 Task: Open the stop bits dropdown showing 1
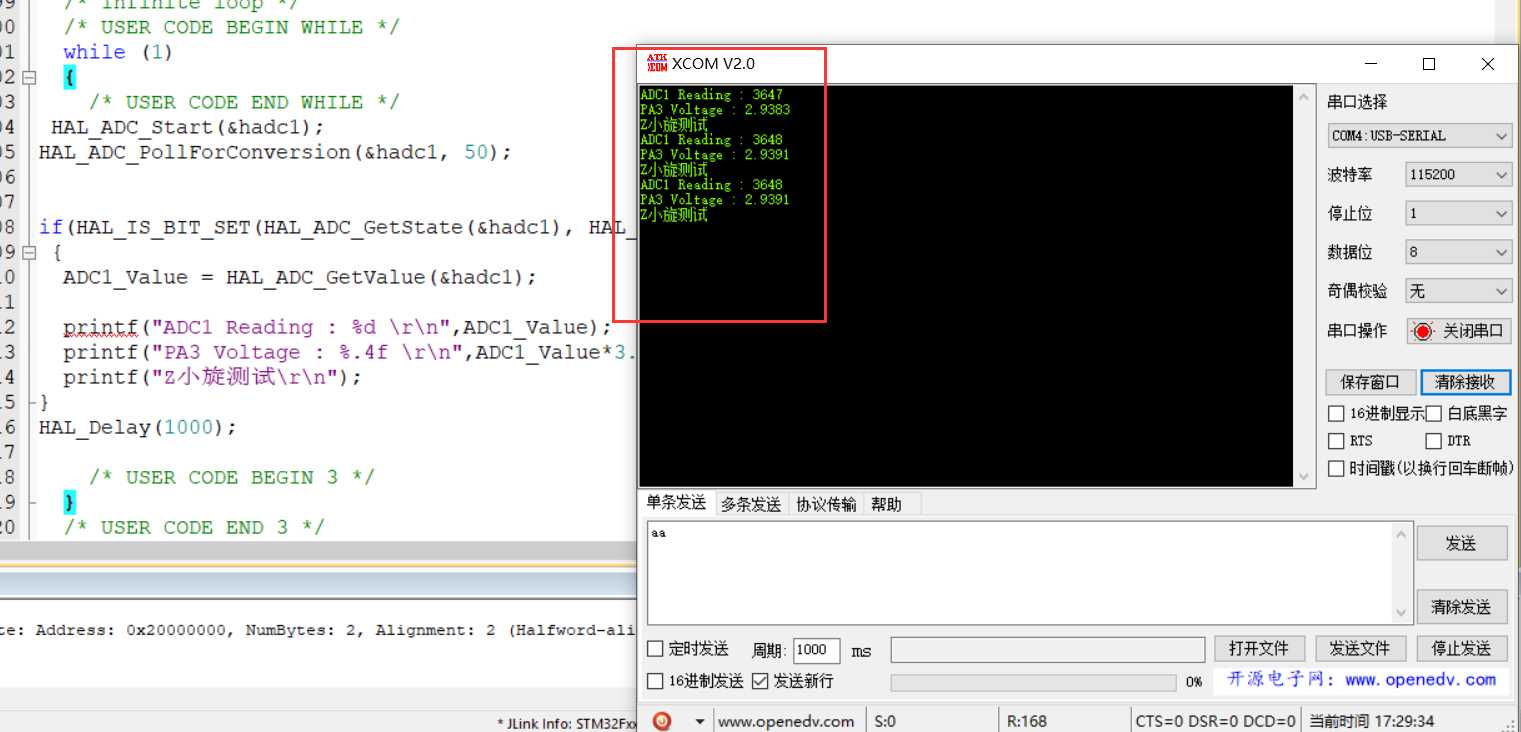point(1459,214)
